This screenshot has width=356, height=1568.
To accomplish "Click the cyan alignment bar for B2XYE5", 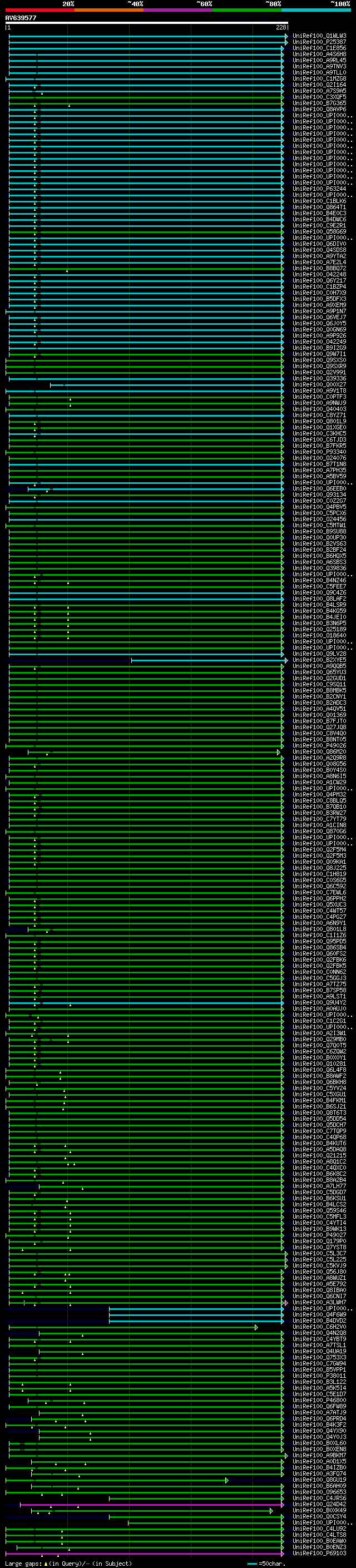I will 209,660.
